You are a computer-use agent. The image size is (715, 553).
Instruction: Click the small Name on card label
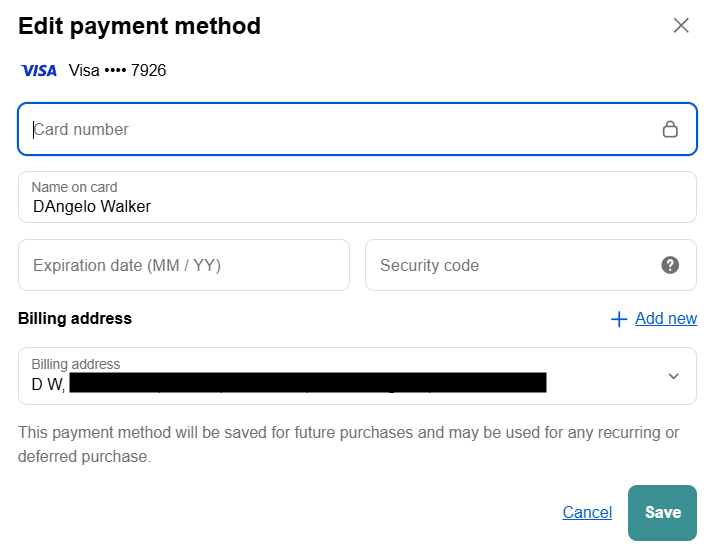point(74,187)
